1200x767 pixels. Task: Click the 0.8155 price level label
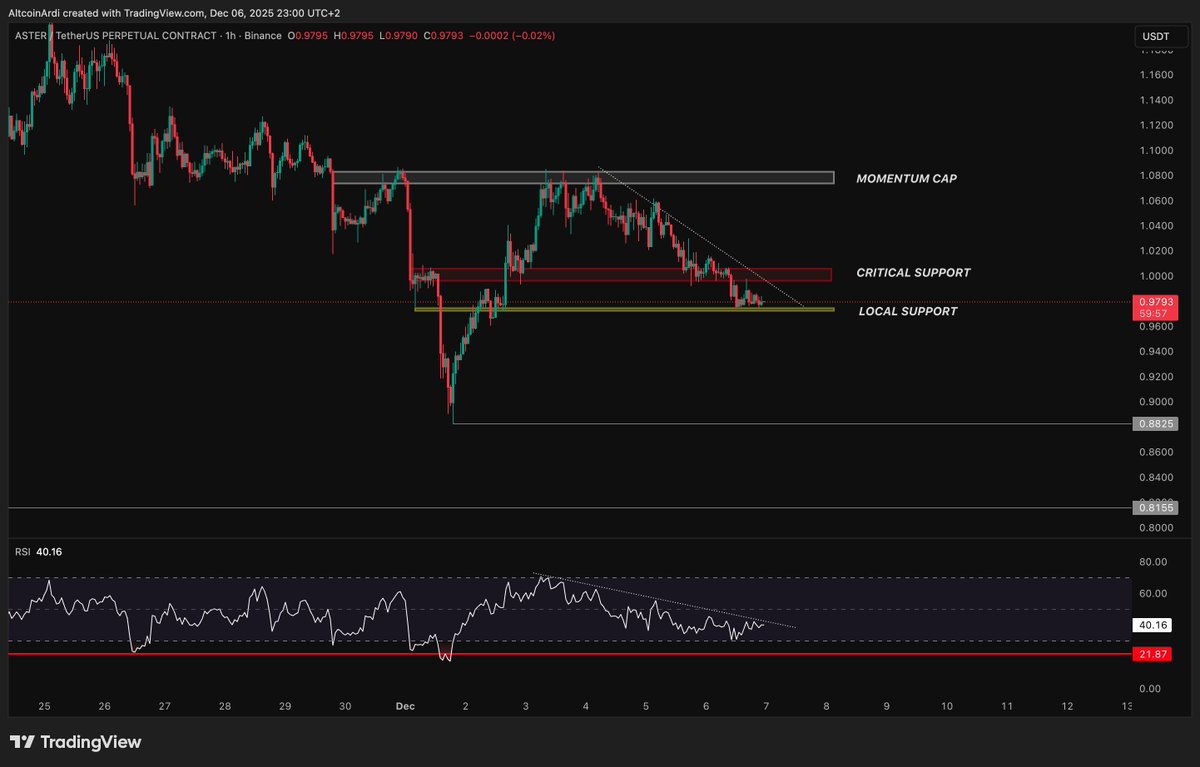(1155, 508)
